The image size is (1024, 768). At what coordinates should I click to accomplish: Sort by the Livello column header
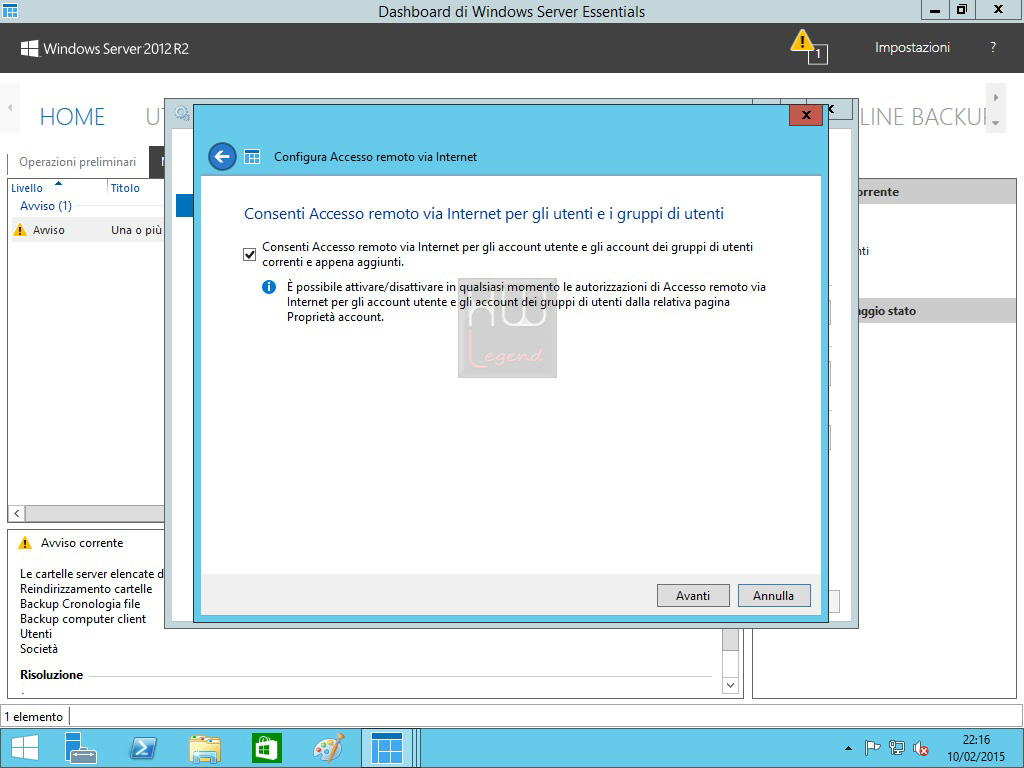(27, 188)
